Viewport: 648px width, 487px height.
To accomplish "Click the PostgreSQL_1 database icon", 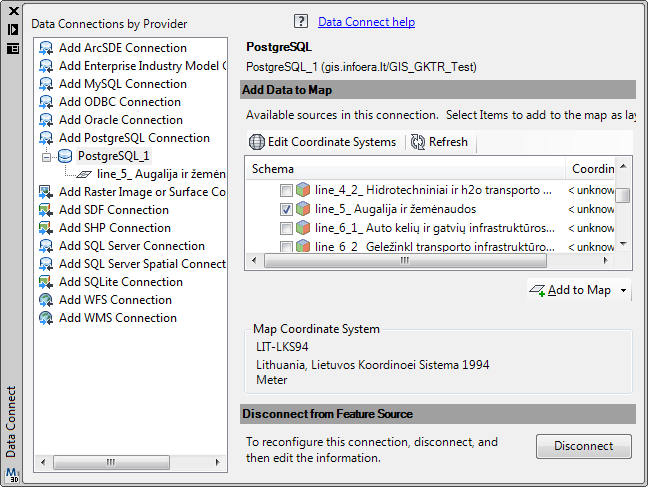I will point(65,156).
